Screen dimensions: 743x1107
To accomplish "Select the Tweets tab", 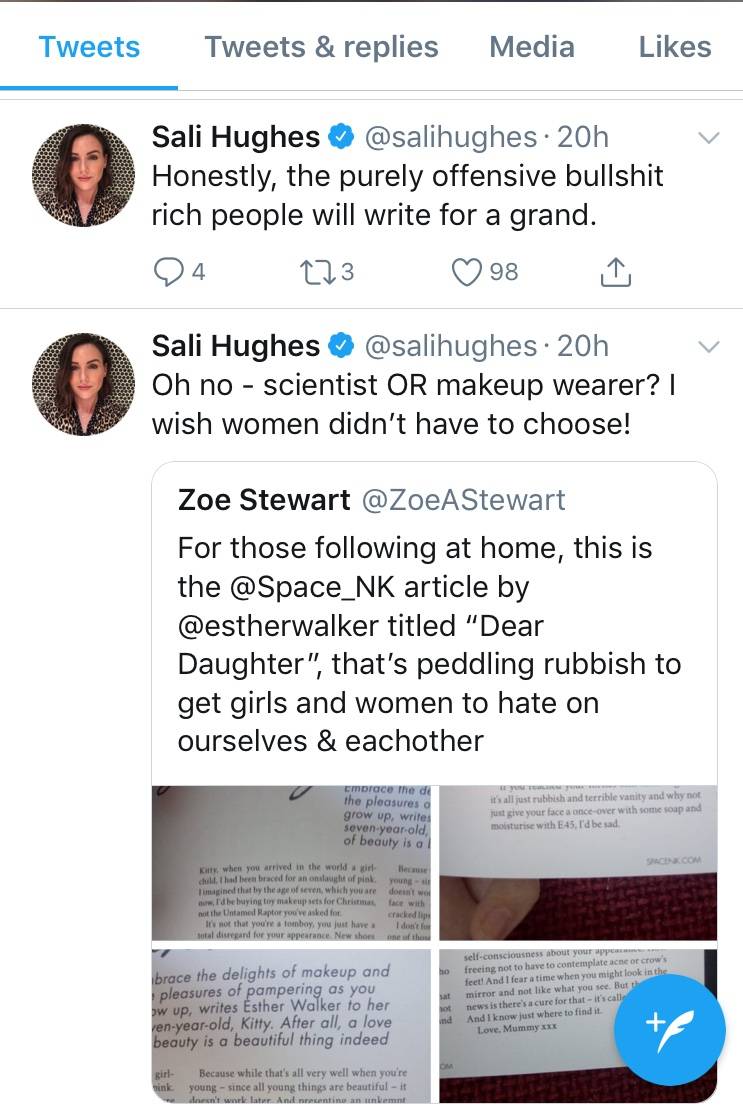I will tap(89, 47).
